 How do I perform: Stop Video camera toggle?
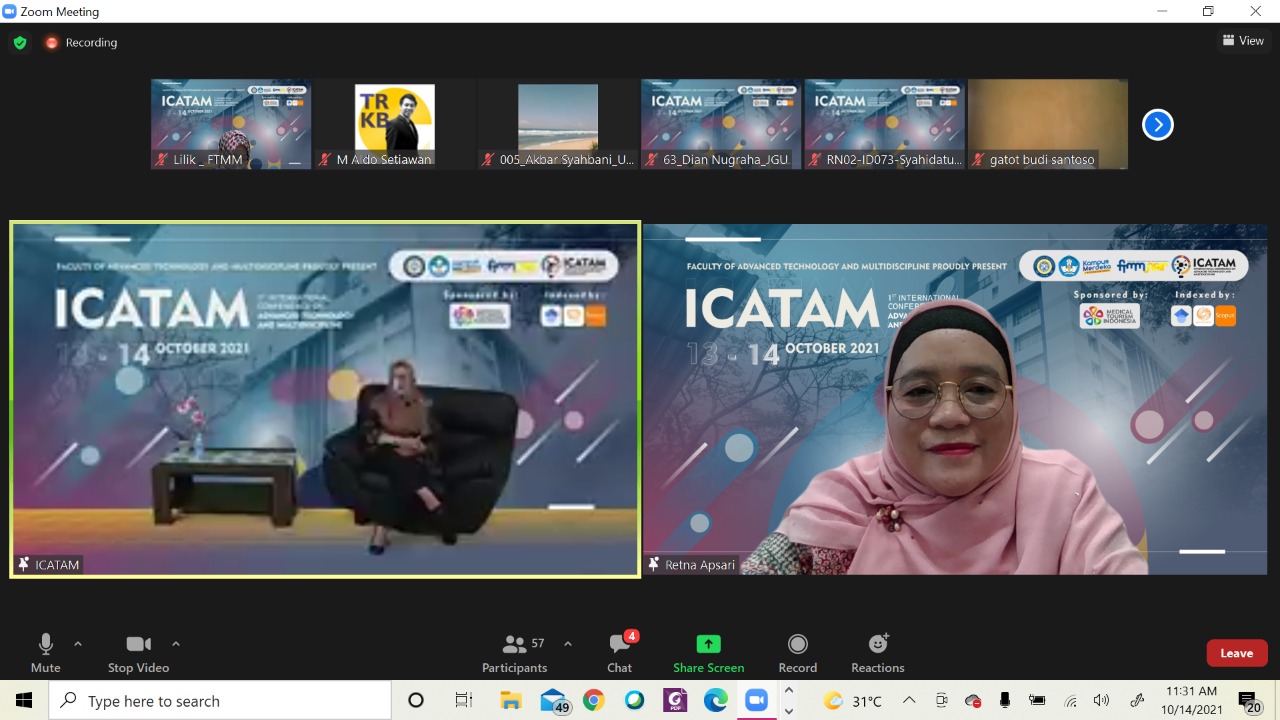[138, 653]
